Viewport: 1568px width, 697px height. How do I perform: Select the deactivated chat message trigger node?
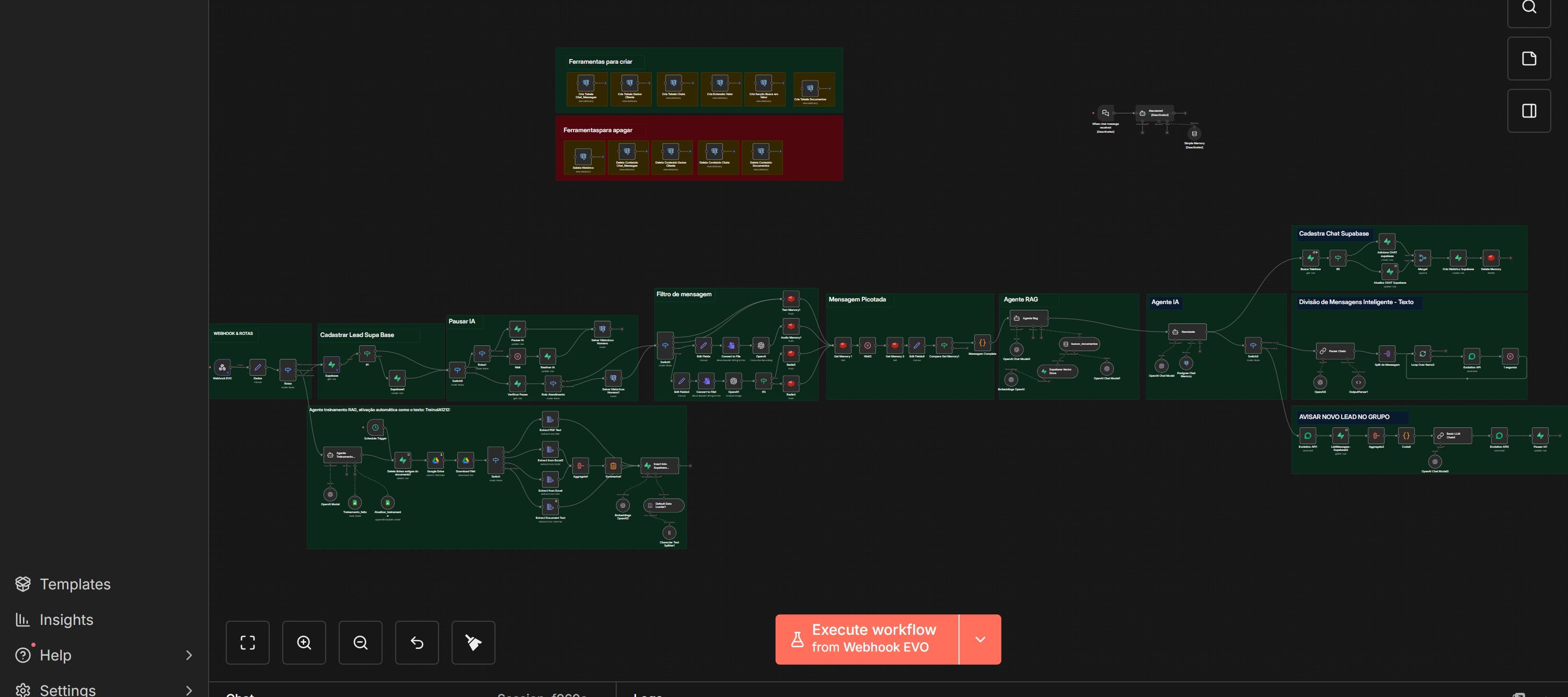(1105, 113)
